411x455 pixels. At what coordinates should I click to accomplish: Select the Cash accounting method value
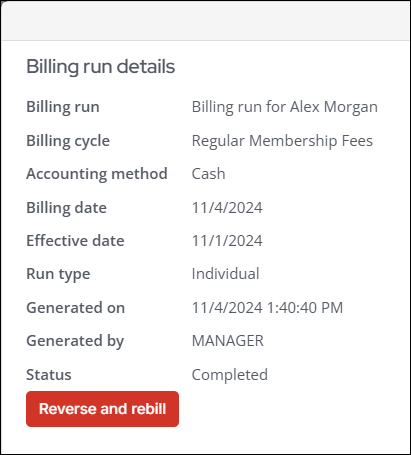(209, 174)
